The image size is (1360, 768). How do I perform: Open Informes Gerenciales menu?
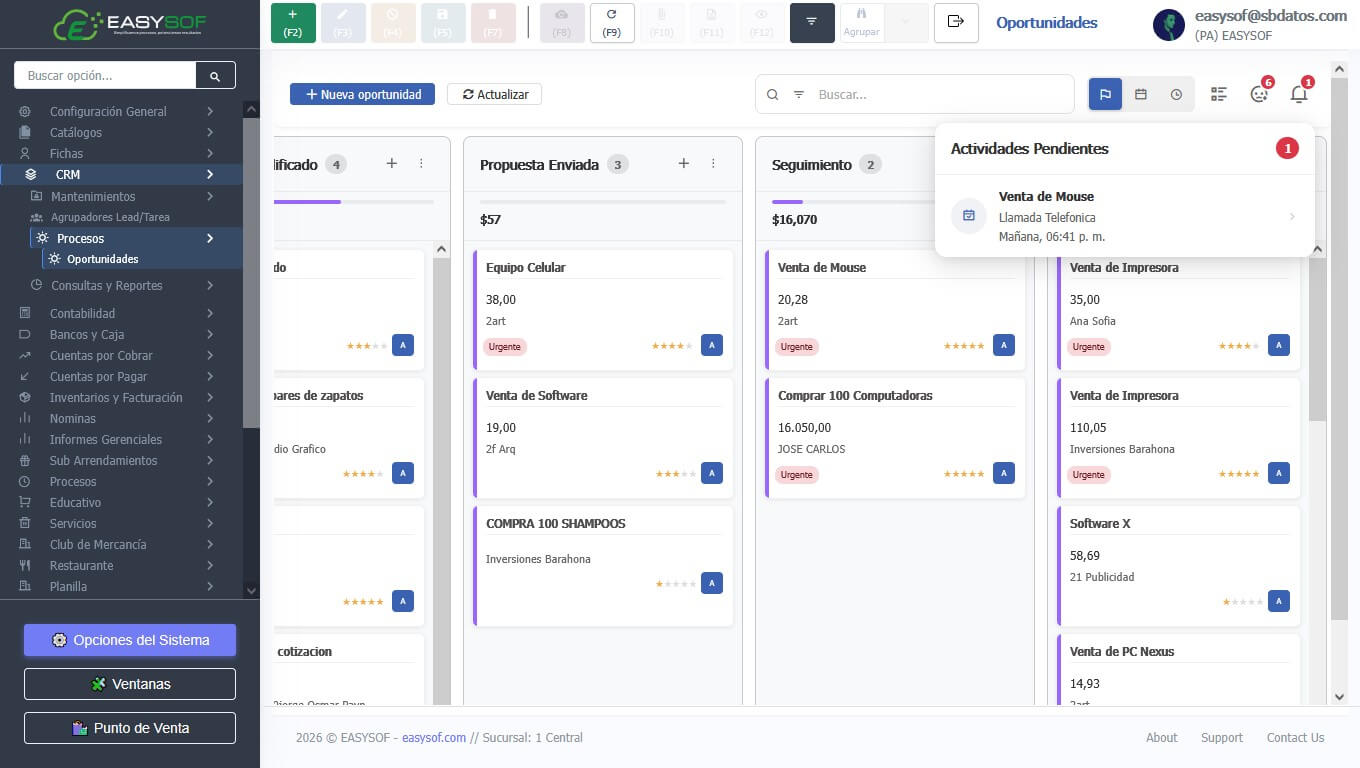coord(120,439)
